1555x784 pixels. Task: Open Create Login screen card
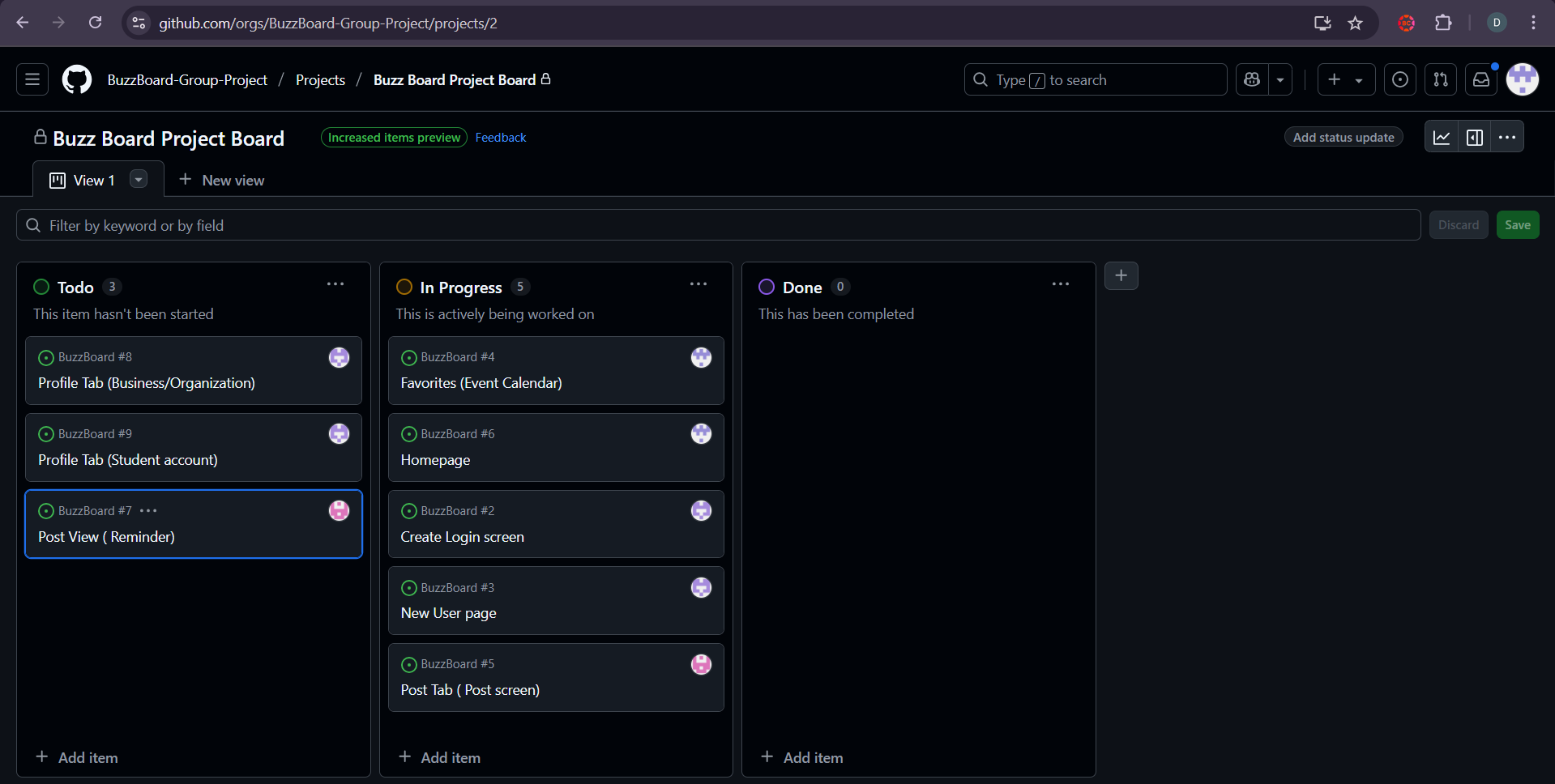coord(462,537)
